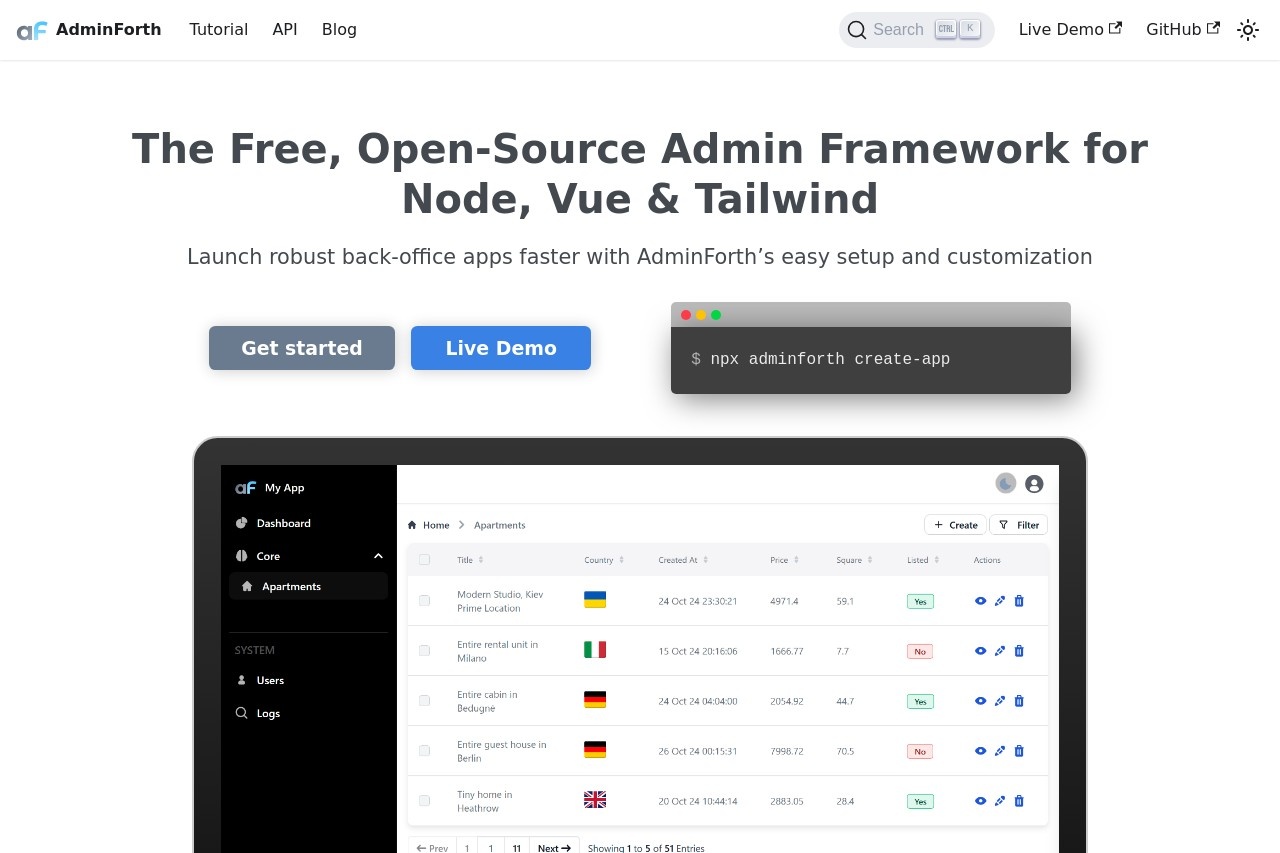Delete the Bedugne cabin row (trash icon)
The image size is (1280, 853).
coord(1019,701)
